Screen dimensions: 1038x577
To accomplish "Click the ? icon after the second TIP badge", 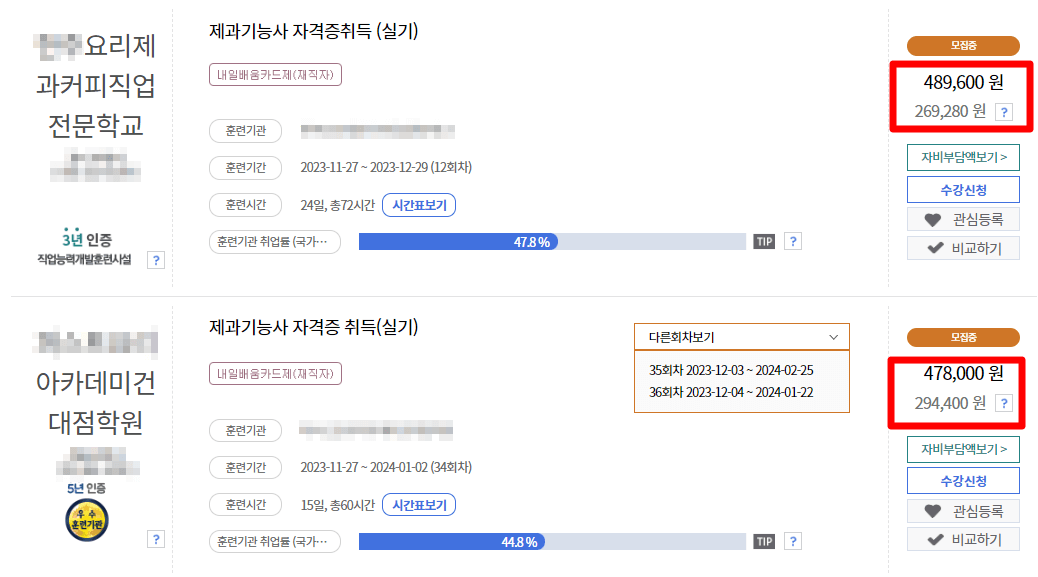I will click(x=792, y=541).
